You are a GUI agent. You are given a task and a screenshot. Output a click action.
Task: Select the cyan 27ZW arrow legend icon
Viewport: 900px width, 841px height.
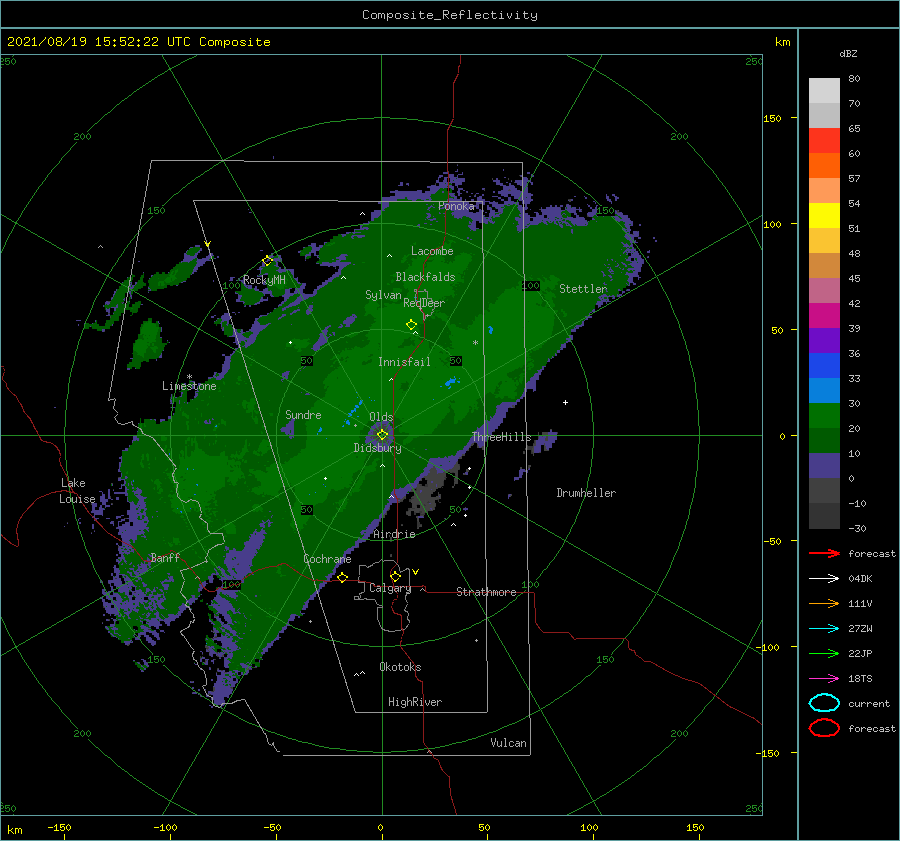[x=824, y=629]
